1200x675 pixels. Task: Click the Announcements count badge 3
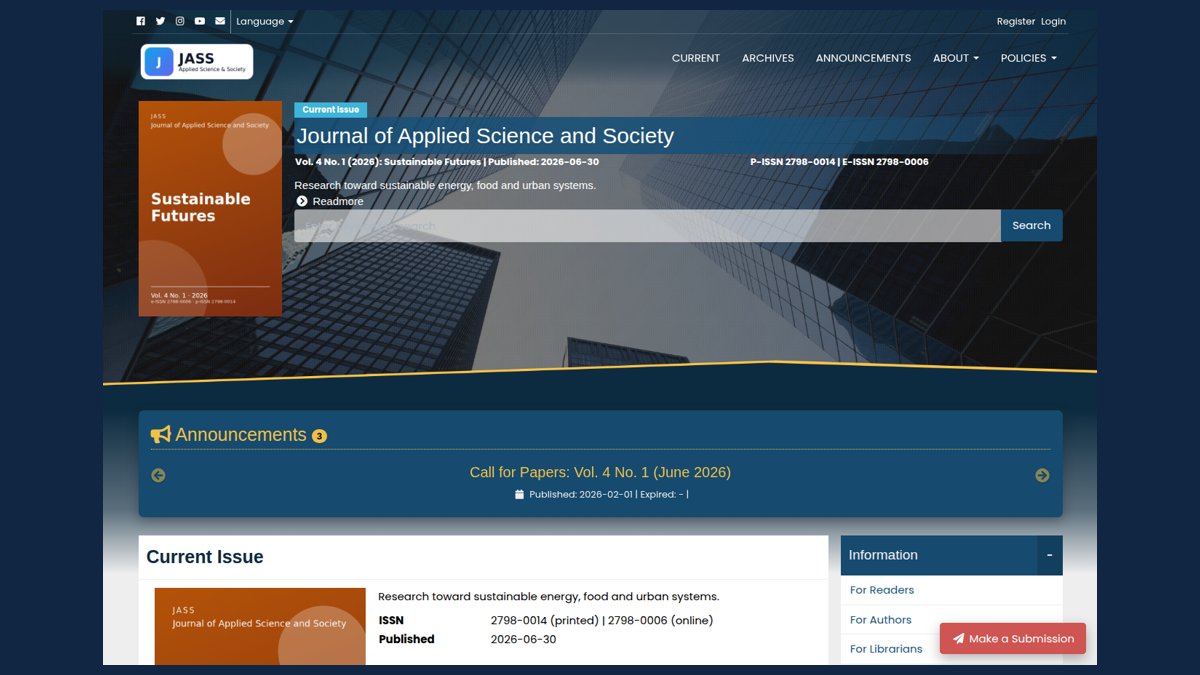[x=319, y=436]
